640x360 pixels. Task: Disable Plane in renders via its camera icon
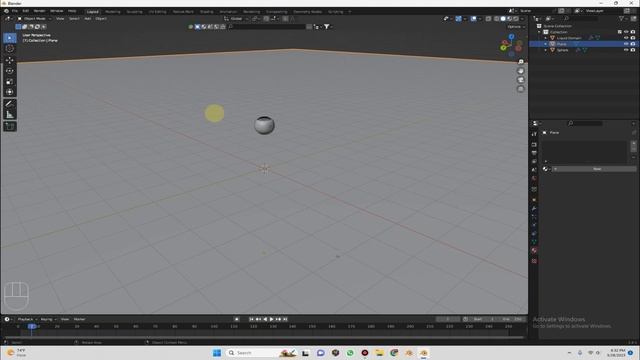[x=633, y=44]
